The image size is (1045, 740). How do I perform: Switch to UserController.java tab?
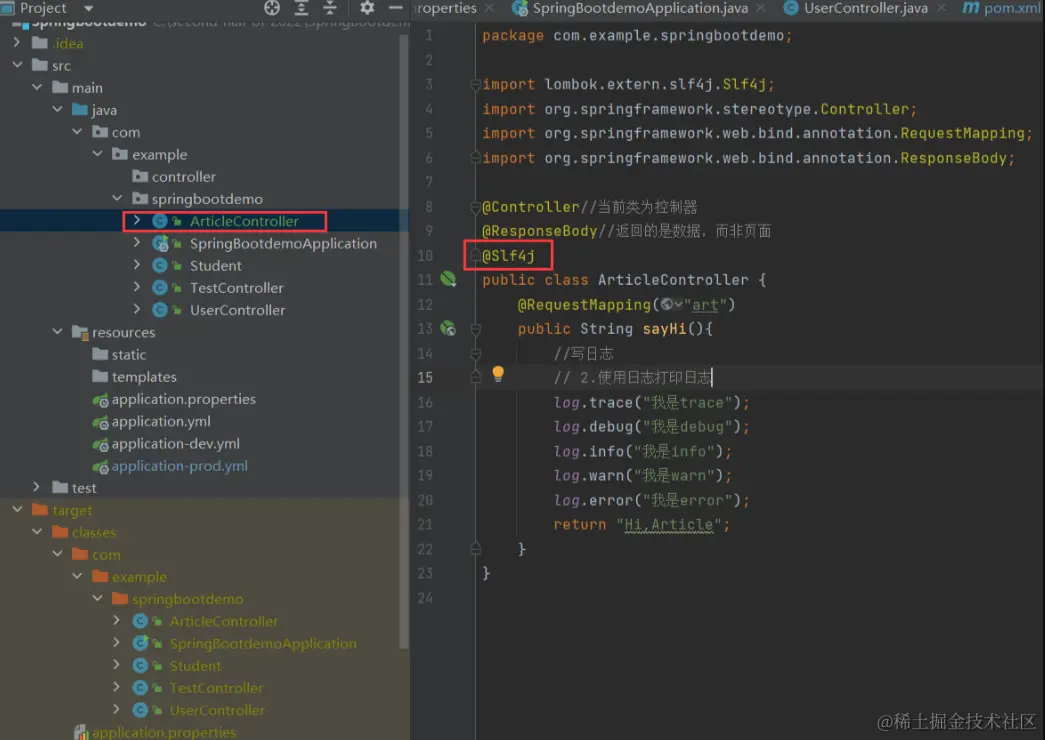[x=865, y=8]
